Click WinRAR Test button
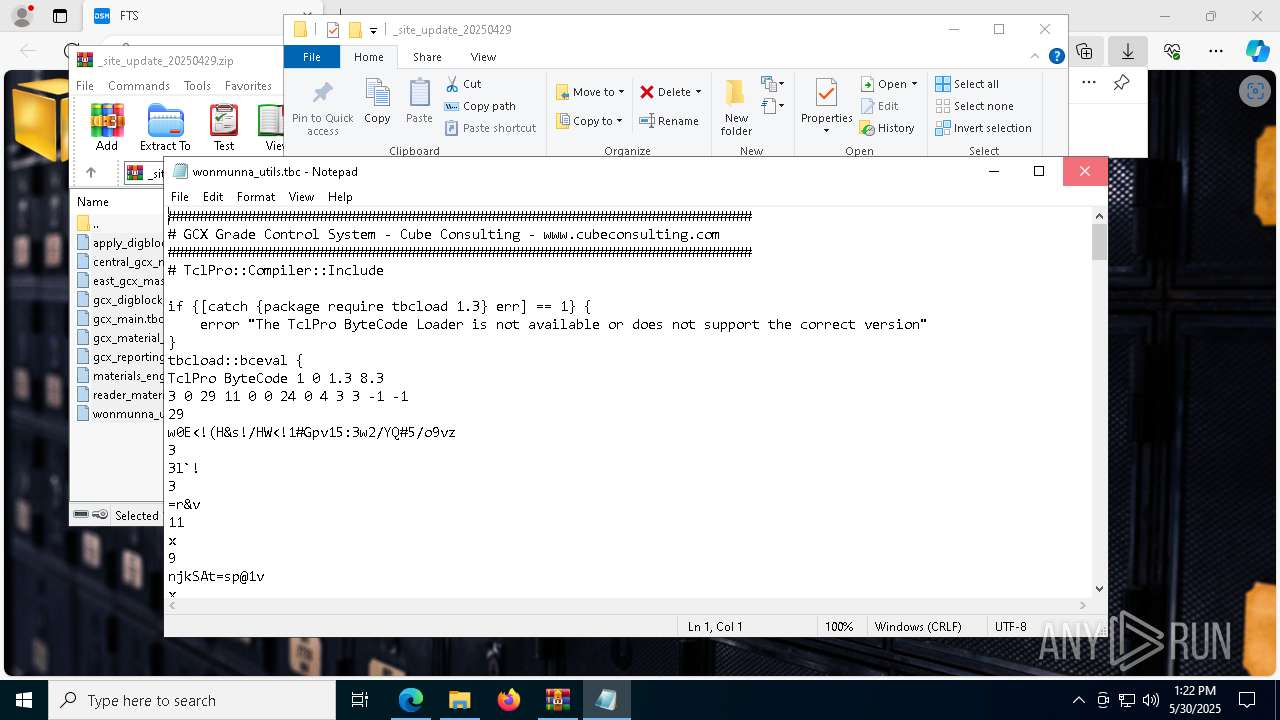The width and height of the screenshot is (1280, 720). tap(224, 128)
